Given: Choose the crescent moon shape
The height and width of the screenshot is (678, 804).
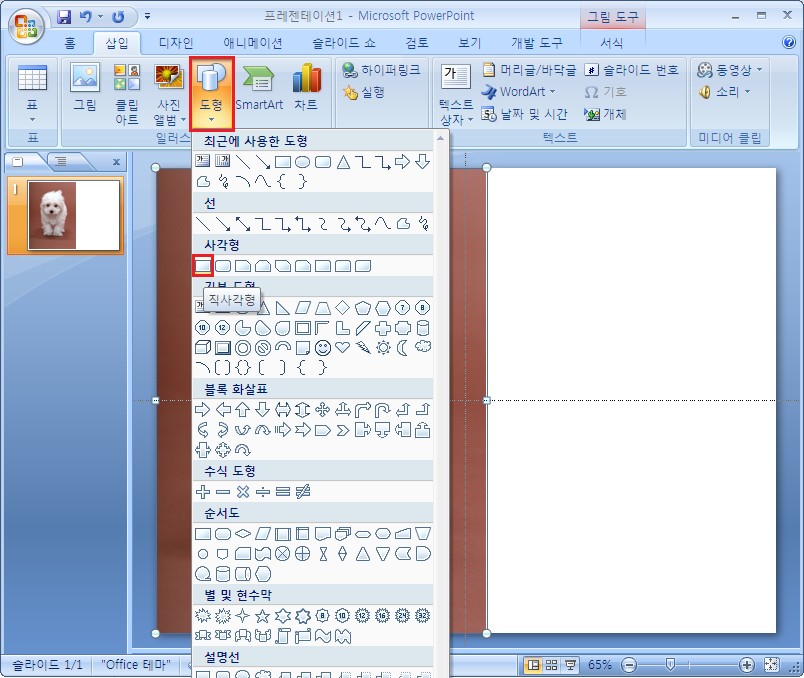Looking at the screenshot, I should point(403,348).
